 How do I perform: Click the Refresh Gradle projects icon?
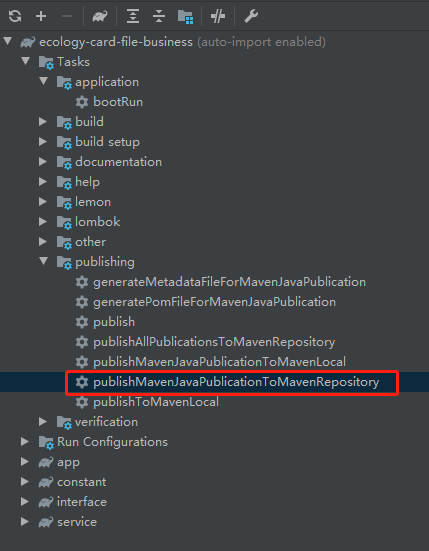point(15,16)
